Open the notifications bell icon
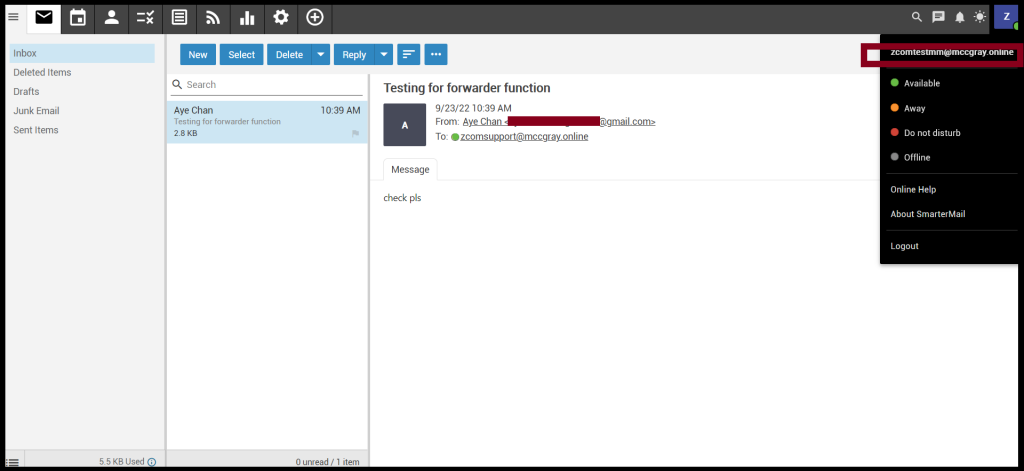 [959, 17]
